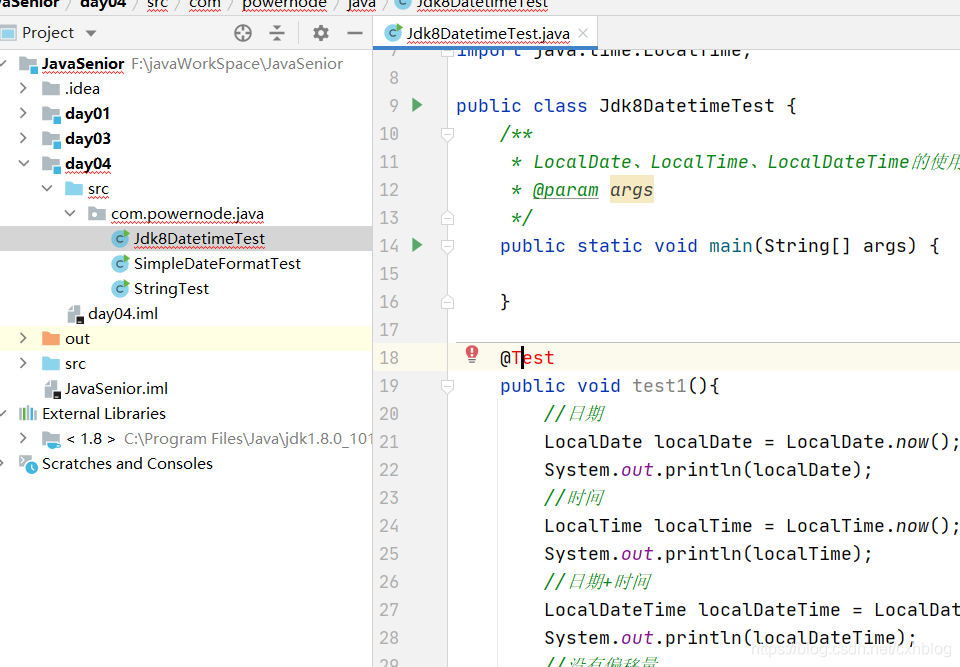Click the Javadoc fold end marker at line 13
The height and width of the screenshot is (667, 960).
(x=448, y=217)
